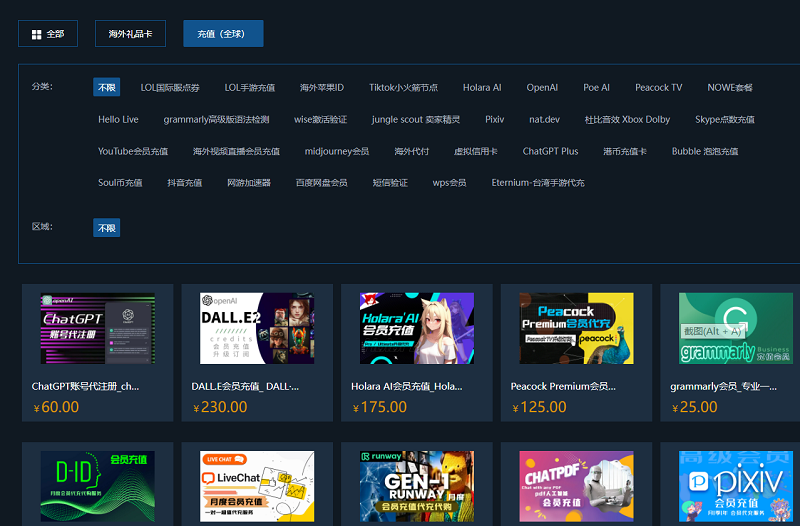Open the NOWE套餐 category

coord(730,87)
